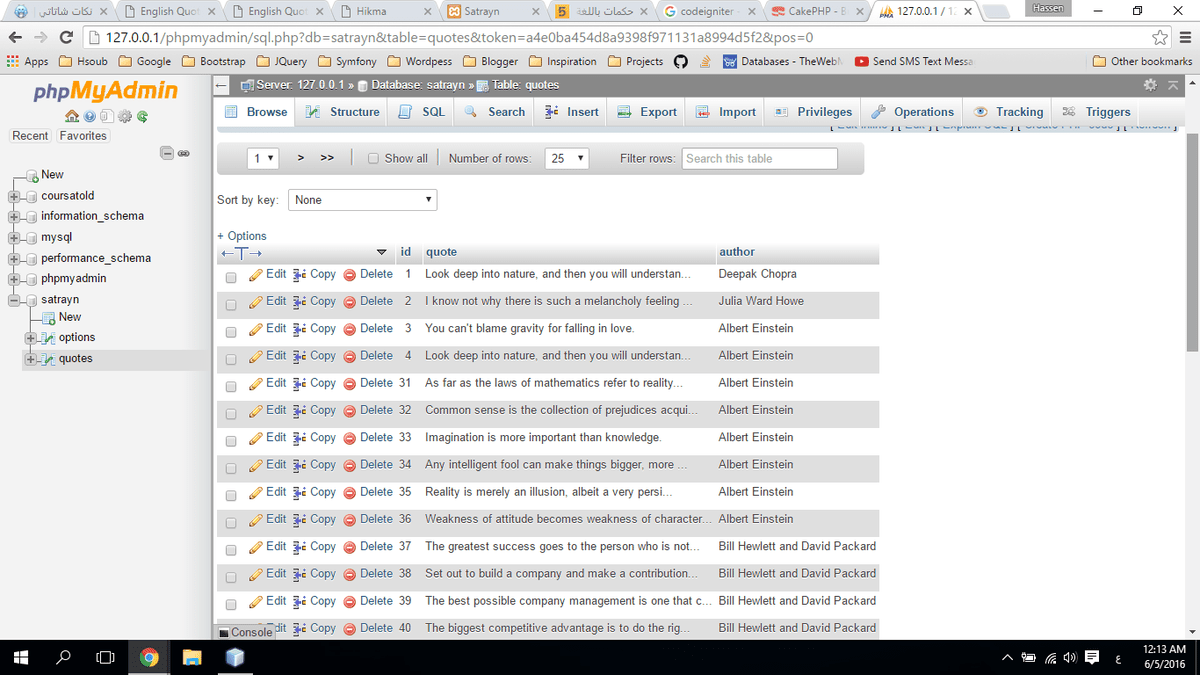Switch to the Structure tab

click(343, 112)
